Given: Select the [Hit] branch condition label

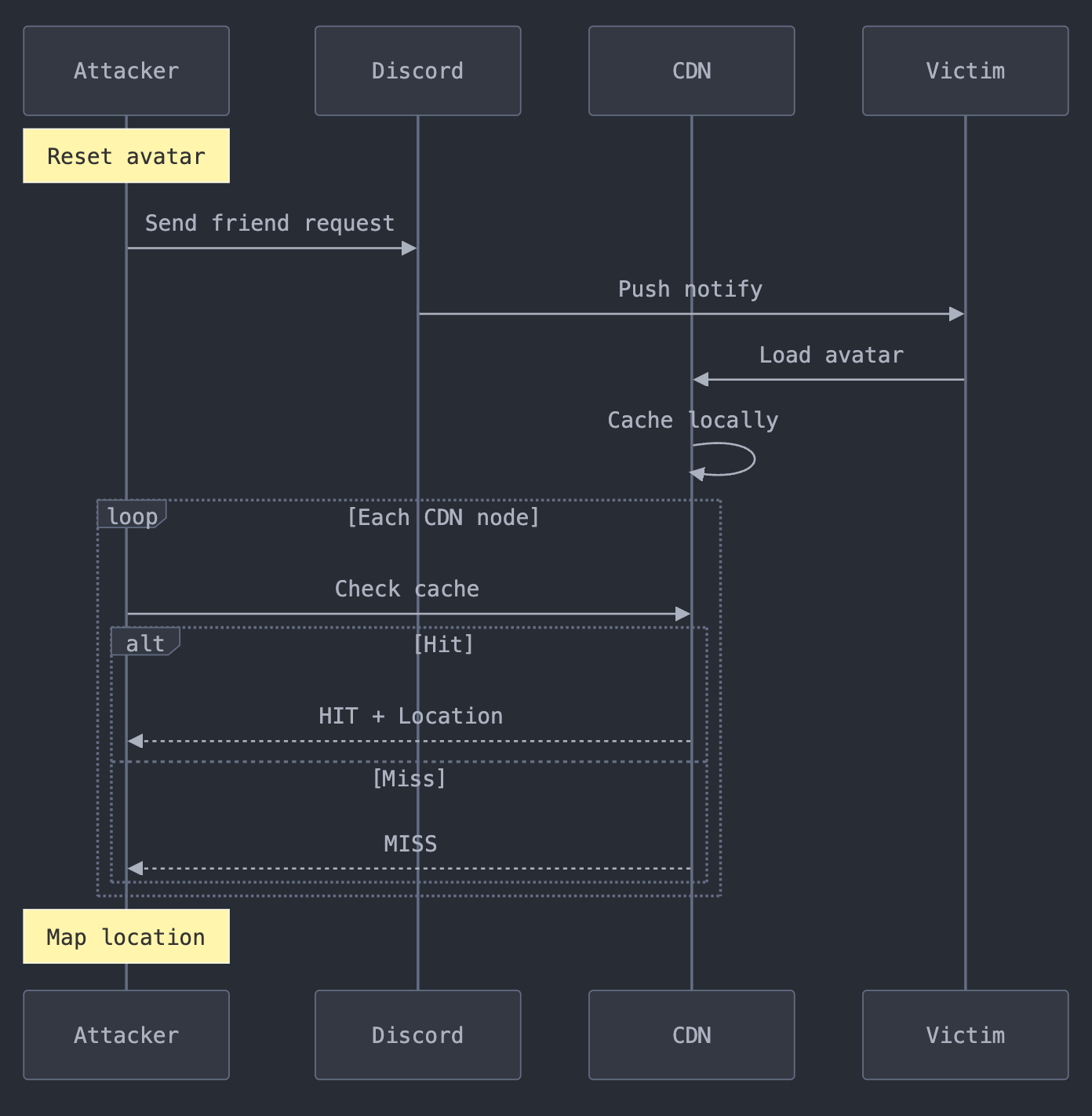Looking at the screenshot, I should pyautogui.click(x=443, y=644).
